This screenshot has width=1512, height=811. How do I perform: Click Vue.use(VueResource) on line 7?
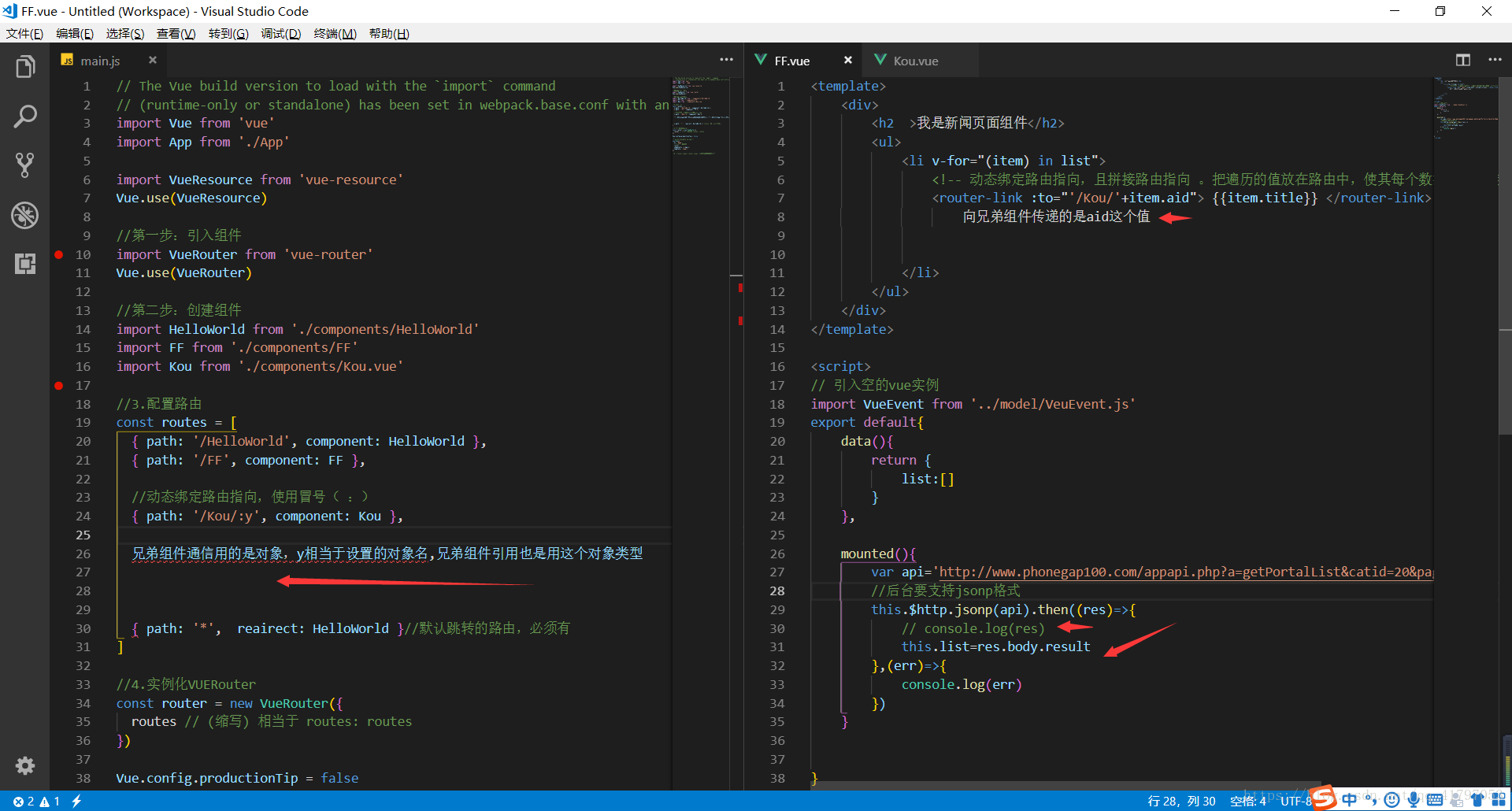pyautogui.click(x=191, y=198)
